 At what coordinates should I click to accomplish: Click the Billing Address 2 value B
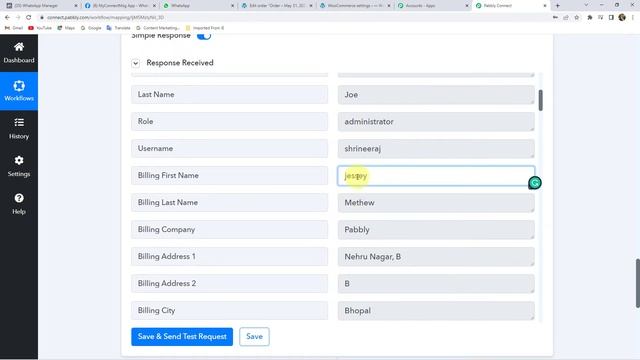(x=436, y=283)
